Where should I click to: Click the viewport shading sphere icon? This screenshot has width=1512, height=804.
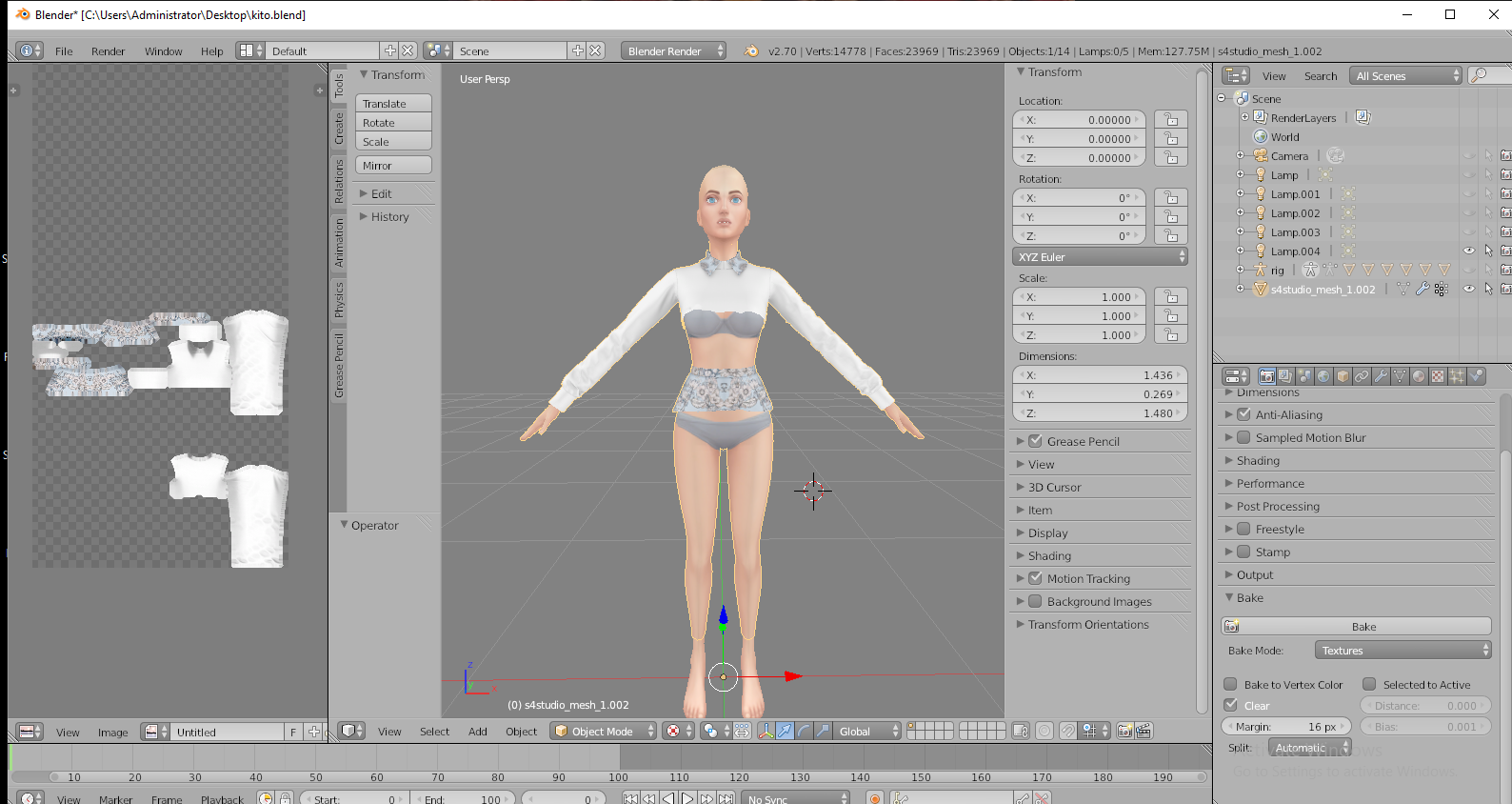pos(673,731)
